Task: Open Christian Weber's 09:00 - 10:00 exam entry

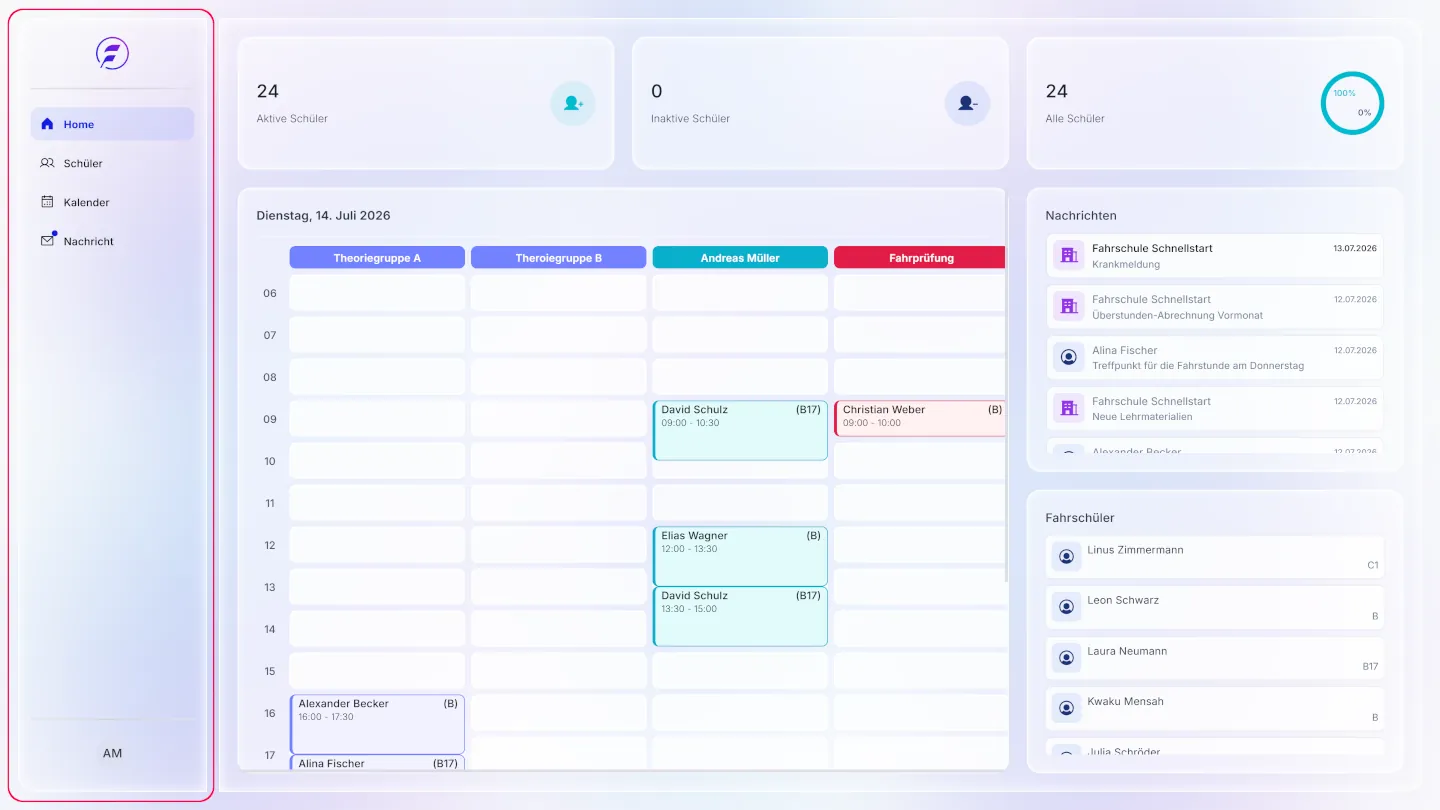Action: [920, 418]
